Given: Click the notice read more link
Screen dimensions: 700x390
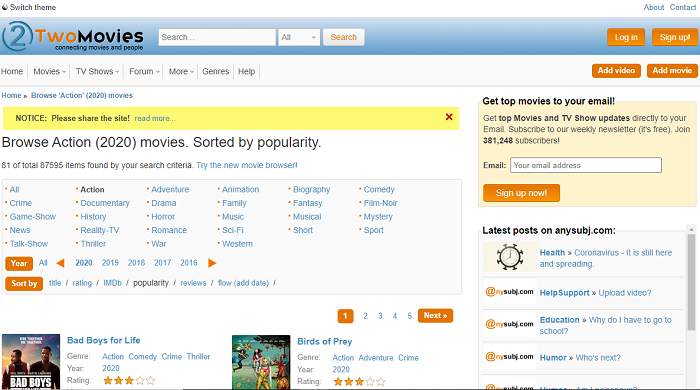Looking at the screenshot, I should coord(155,118).
